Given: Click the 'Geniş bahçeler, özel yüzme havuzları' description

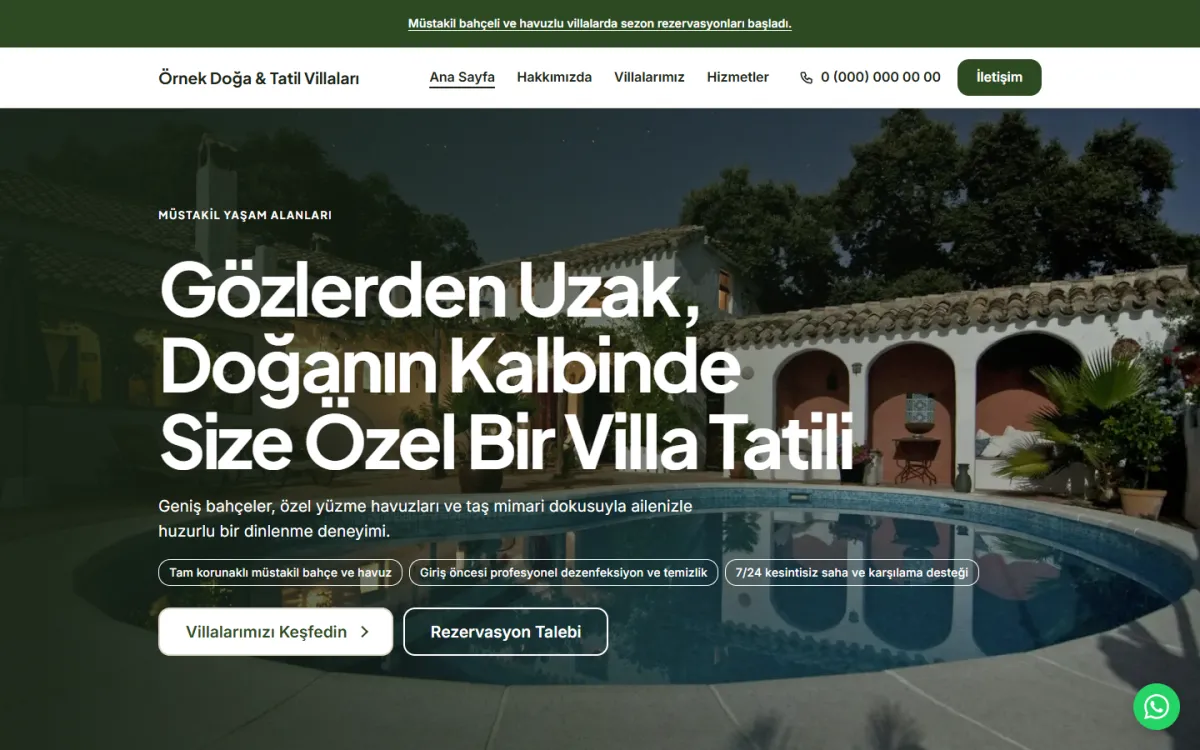Looking at the screenshot, I should (425, 519).
